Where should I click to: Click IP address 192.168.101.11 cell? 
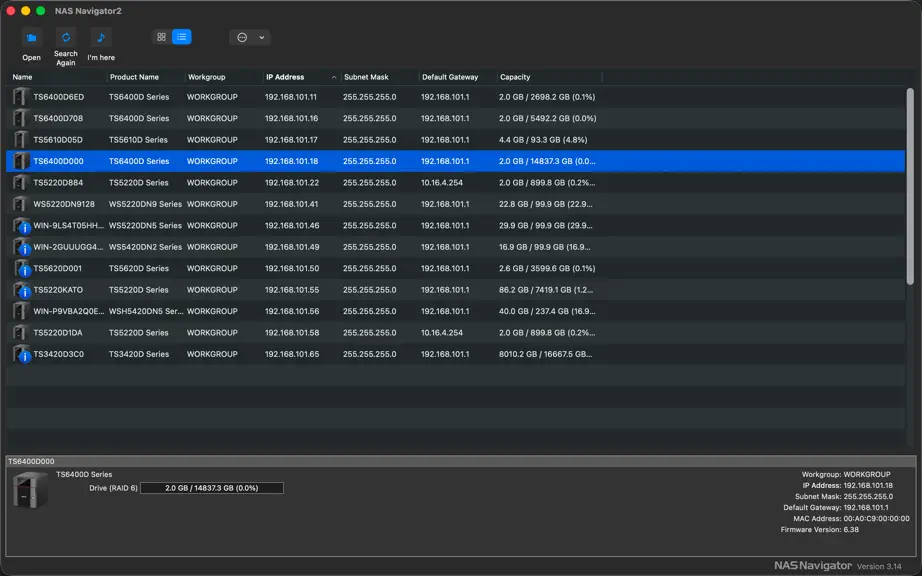(290, 97)
